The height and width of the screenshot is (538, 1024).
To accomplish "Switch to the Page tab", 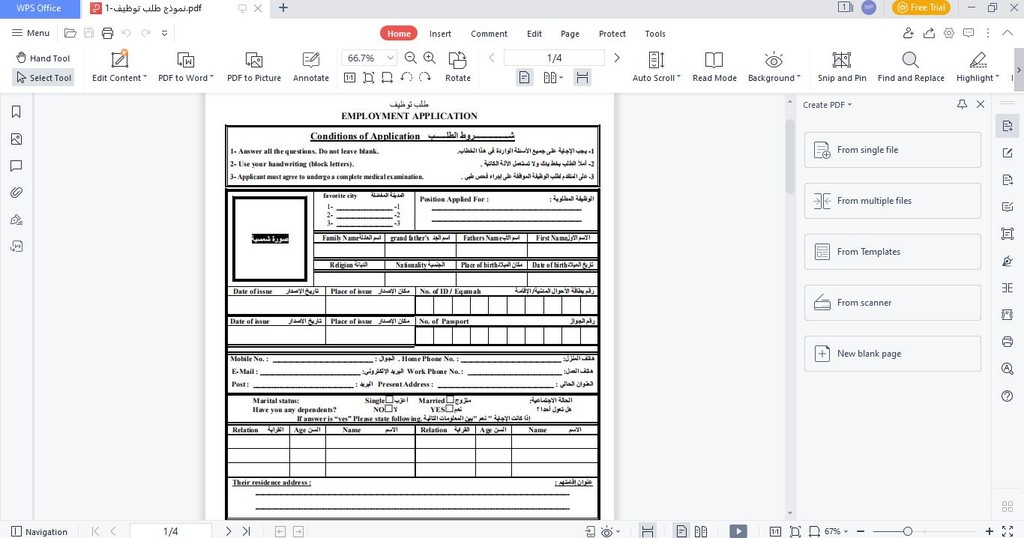I will (570, 34).
